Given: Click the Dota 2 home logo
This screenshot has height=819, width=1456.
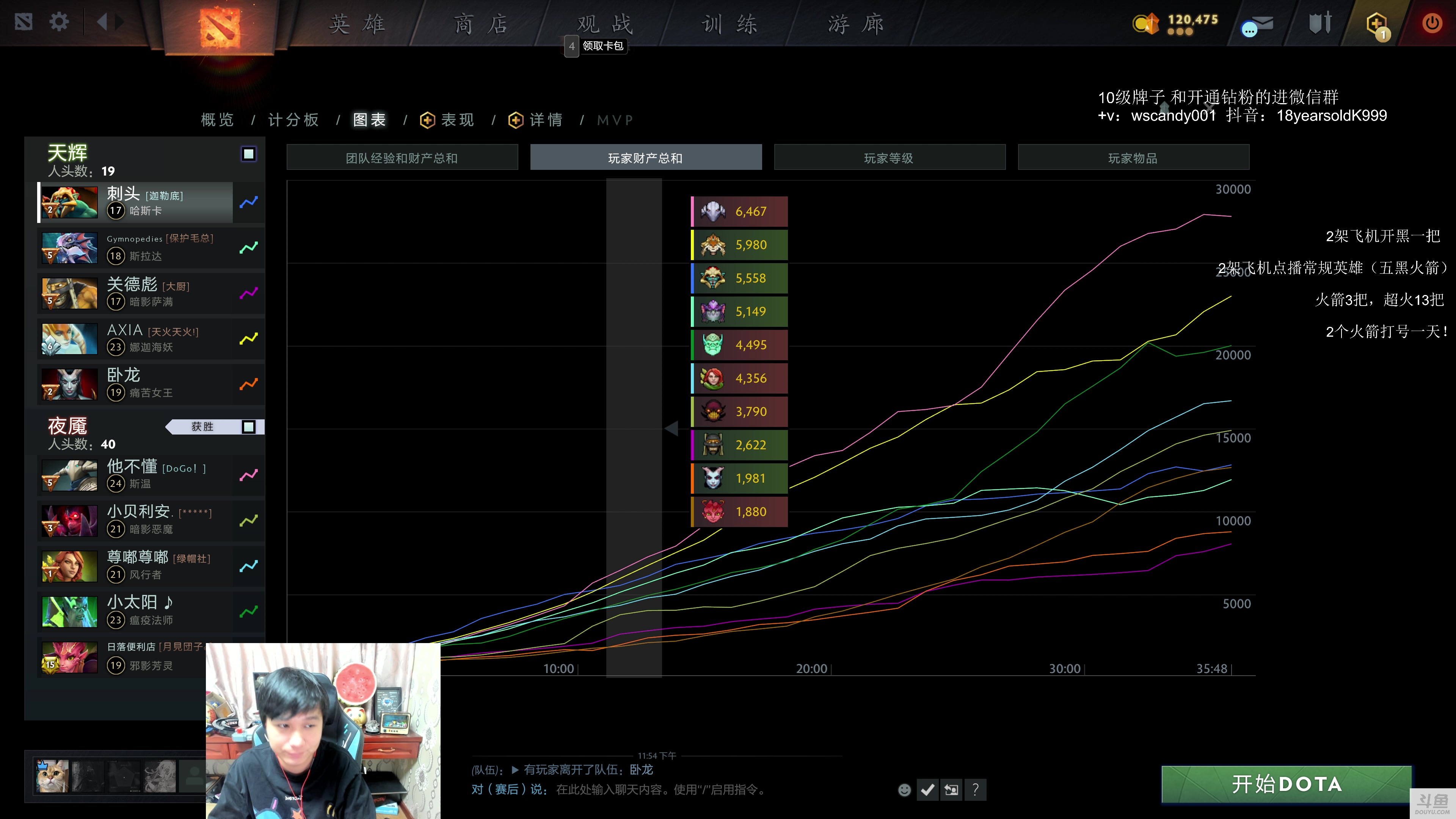Looking at the screenshot, I should click(x=220, y=26).
